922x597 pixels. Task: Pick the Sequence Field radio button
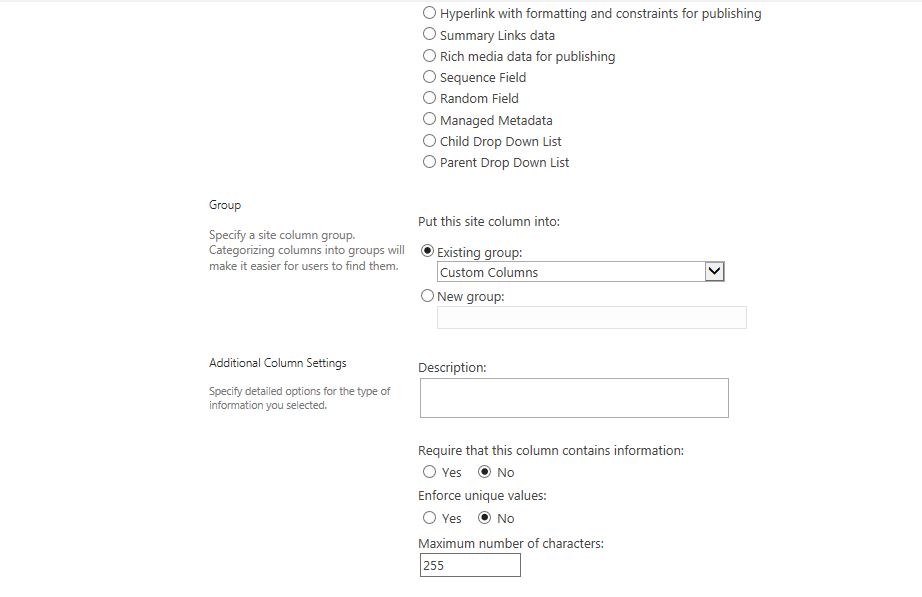(x=429, y=76)
